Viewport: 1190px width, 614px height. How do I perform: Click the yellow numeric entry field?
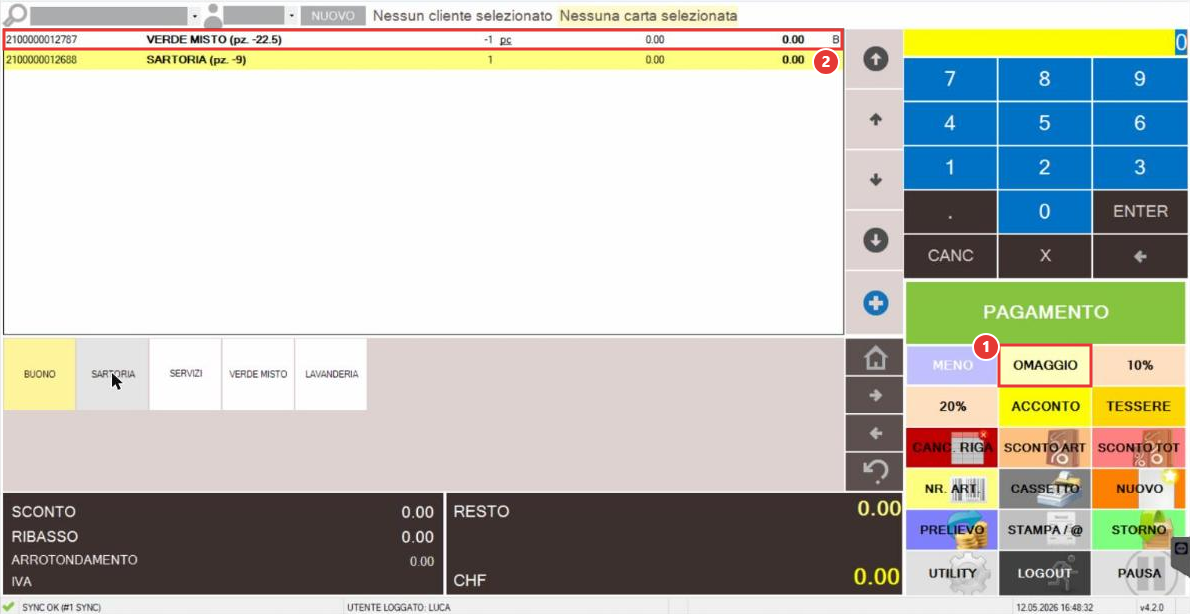click(1046, 43)
